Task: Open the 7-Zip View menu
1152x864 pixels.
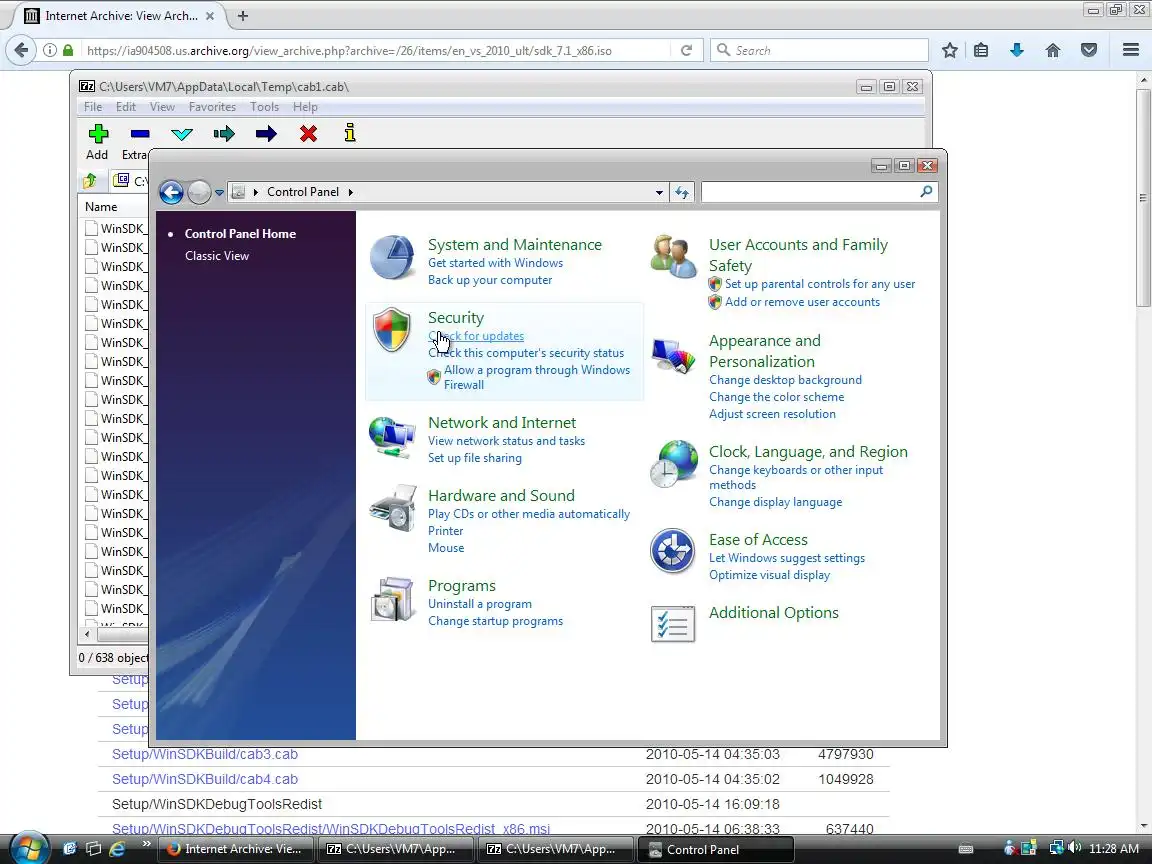Action: [x=162, y=107]
